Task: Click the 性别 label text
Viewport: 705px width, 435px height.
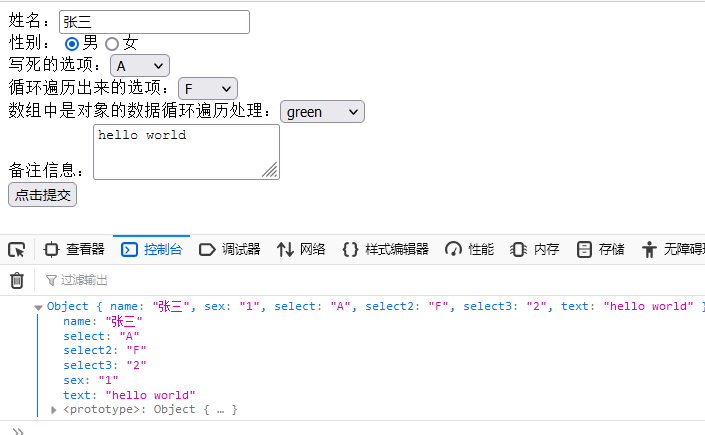Action: (x=29, y=43)
